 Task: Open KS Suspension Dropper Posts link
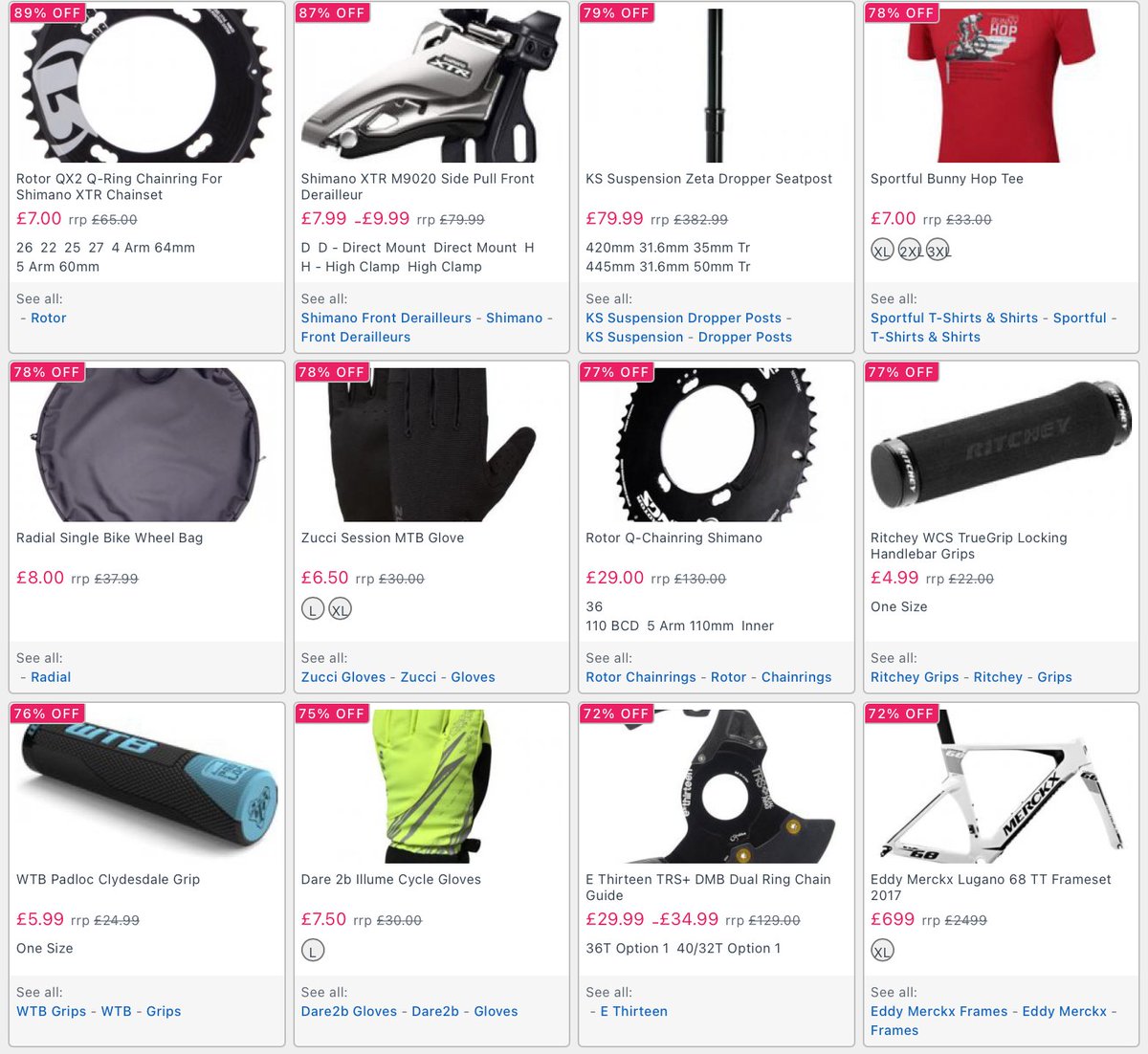(x=684, y=318)
